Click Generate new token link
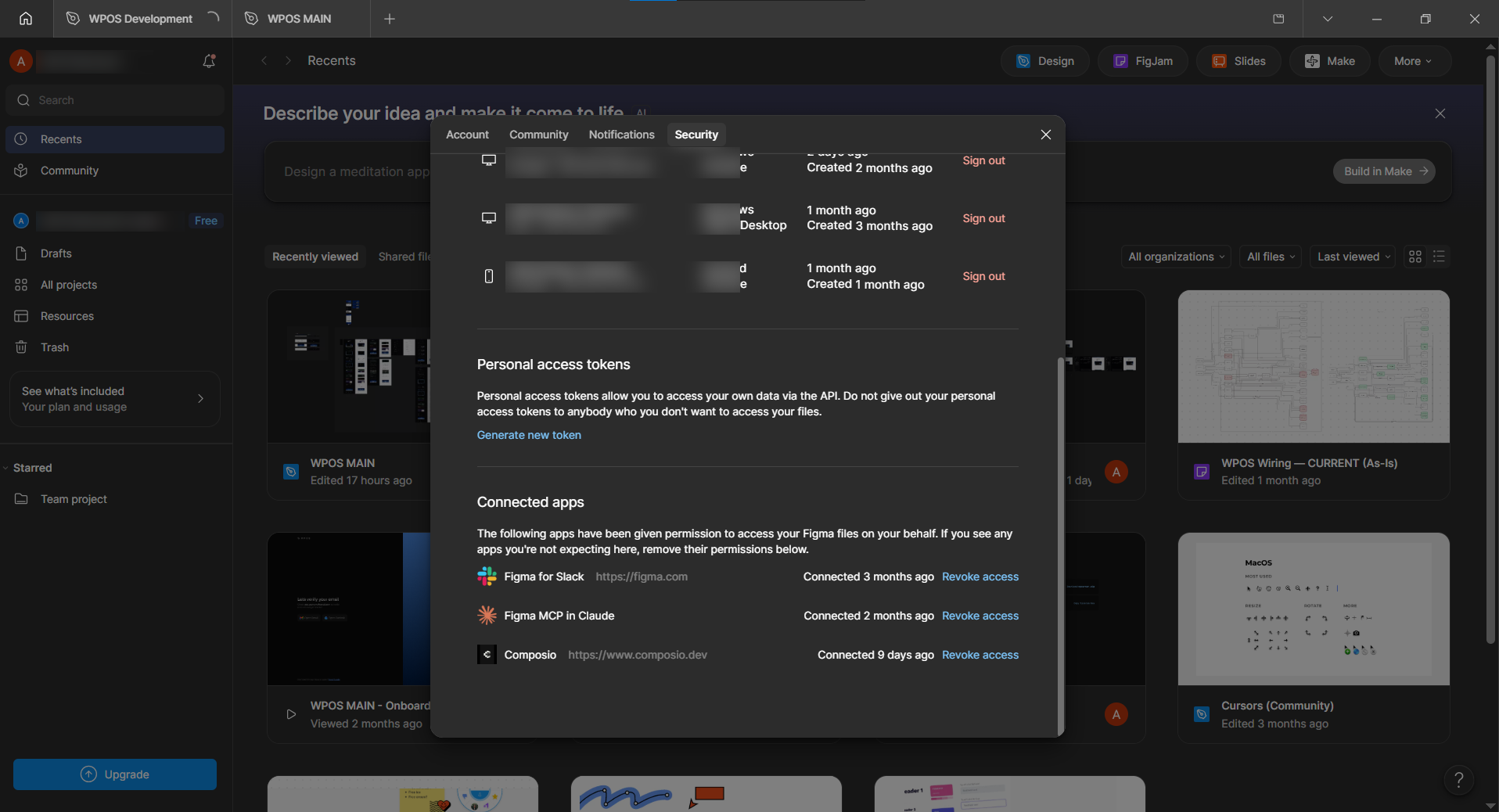The width and height of the screenshot is (1499, 812). (529, 435)
